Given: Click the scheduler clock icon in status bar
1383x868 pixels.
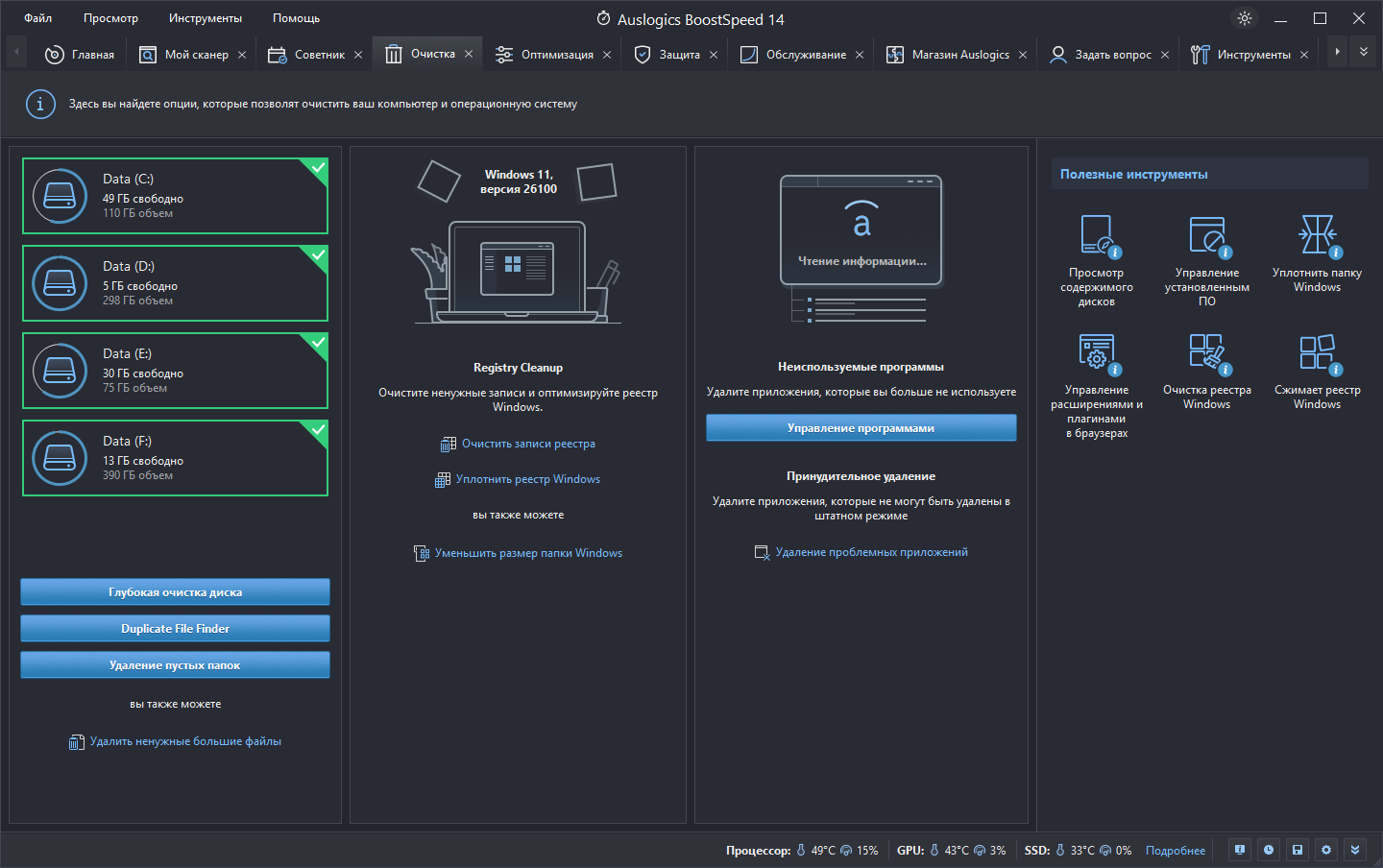Looking at the screenshot, I should click(1269, 850).
